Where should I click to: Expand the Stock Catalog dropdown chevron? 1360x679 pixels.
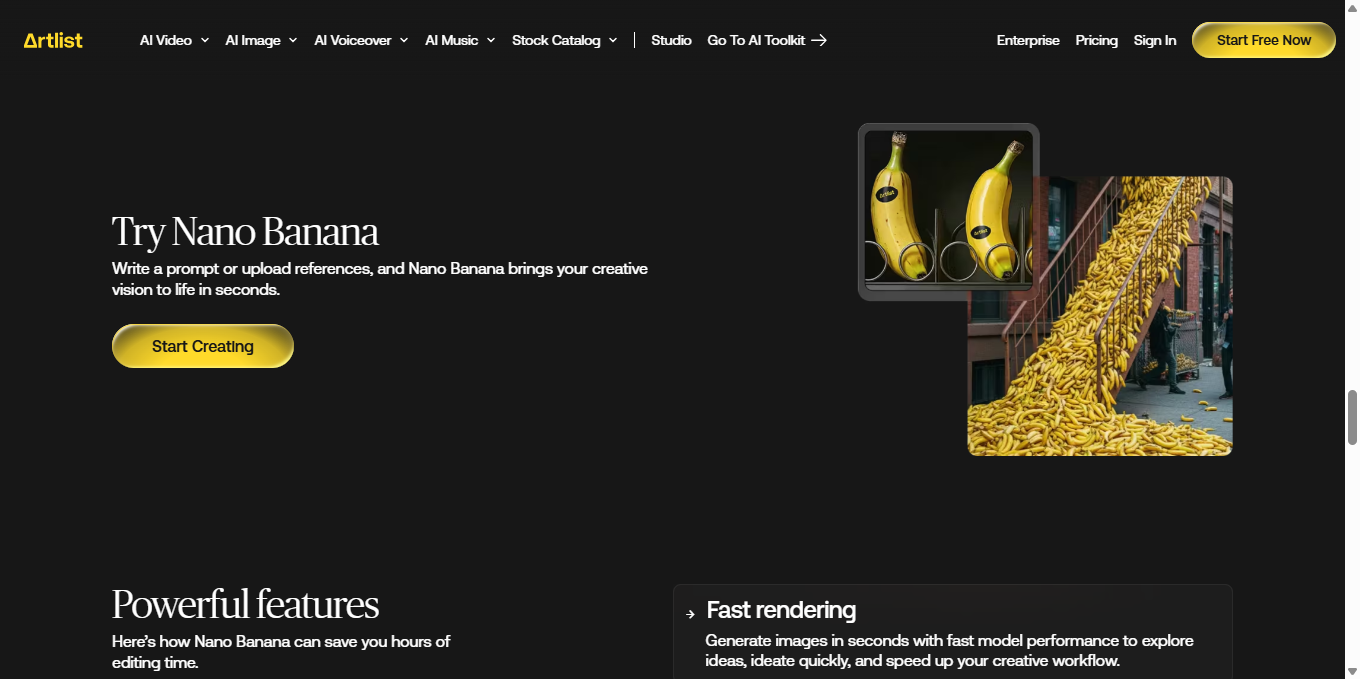[613, 40]
